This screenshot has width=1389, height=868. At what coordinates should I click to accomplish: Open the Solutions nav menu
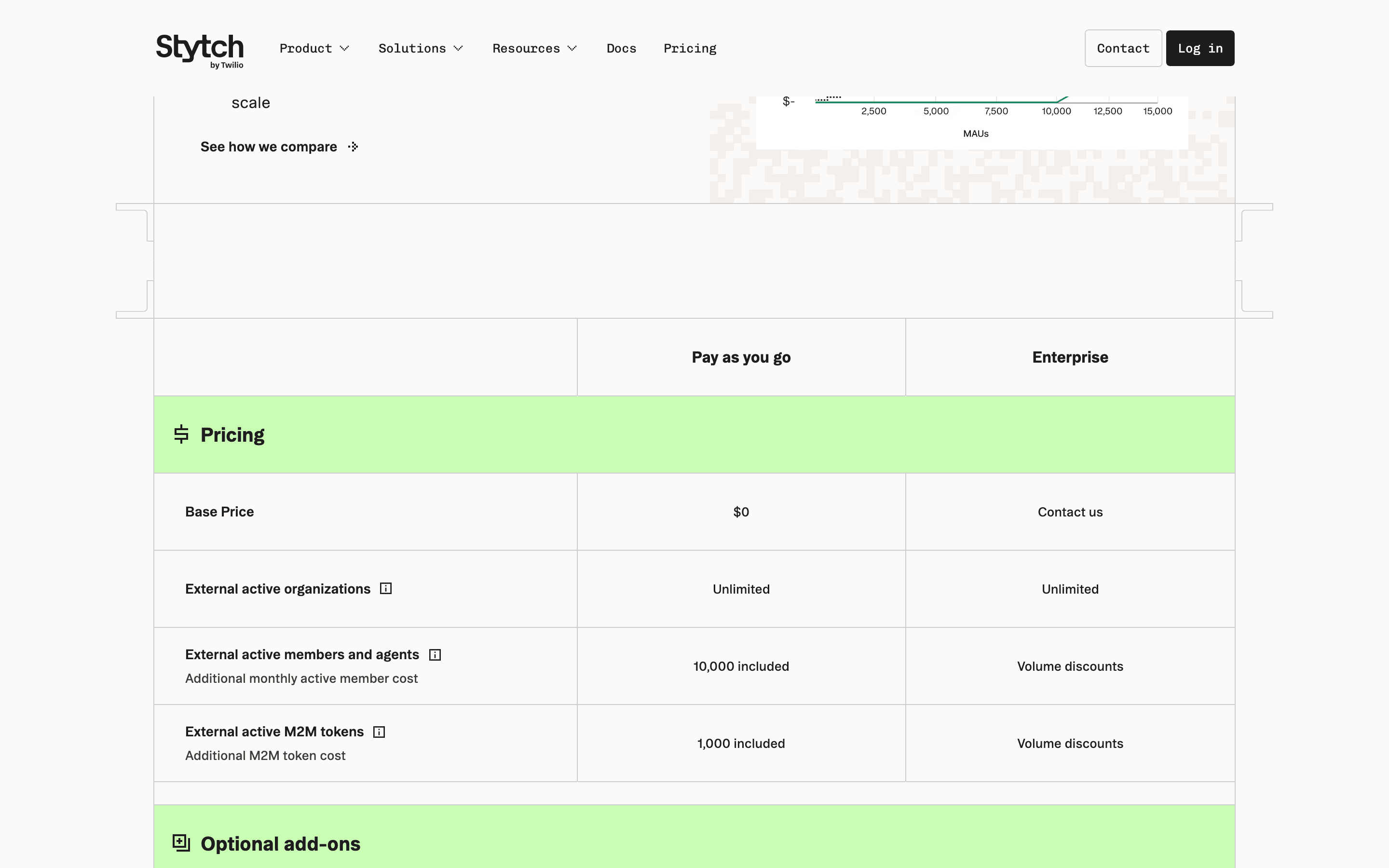[x=420, y=48]
